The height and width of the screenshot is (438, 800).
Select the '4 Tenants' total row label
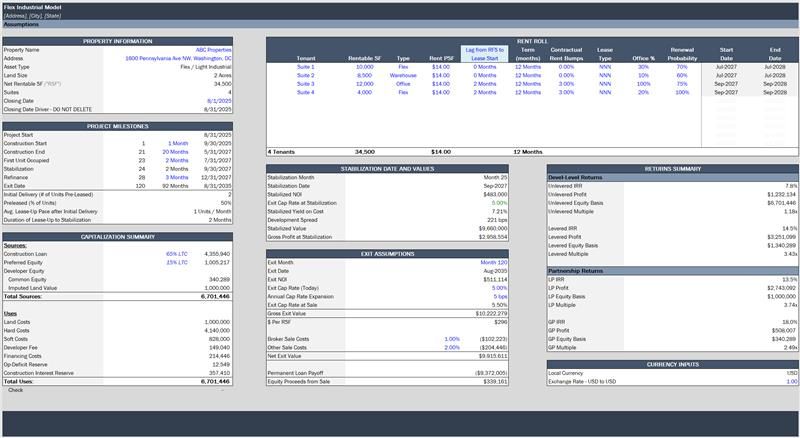[x=281, y=152]
